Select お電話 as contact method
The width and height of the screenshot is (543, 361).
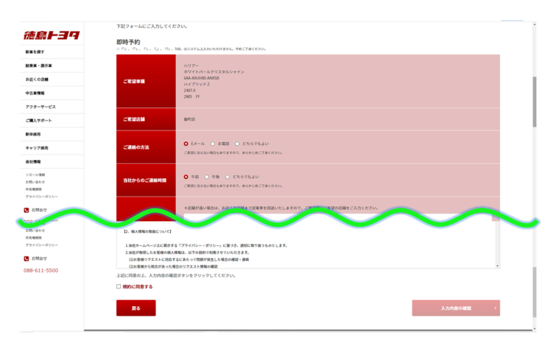213,143
